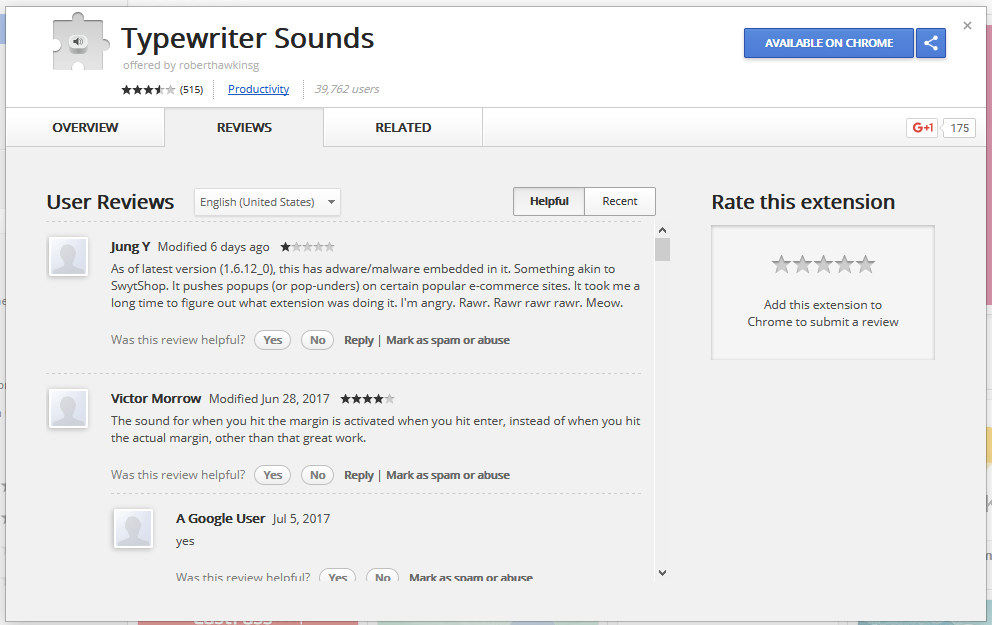Click Jung Y's profile avatar
The height and width of the screenshot is (625, 992).
pos(67,257)
